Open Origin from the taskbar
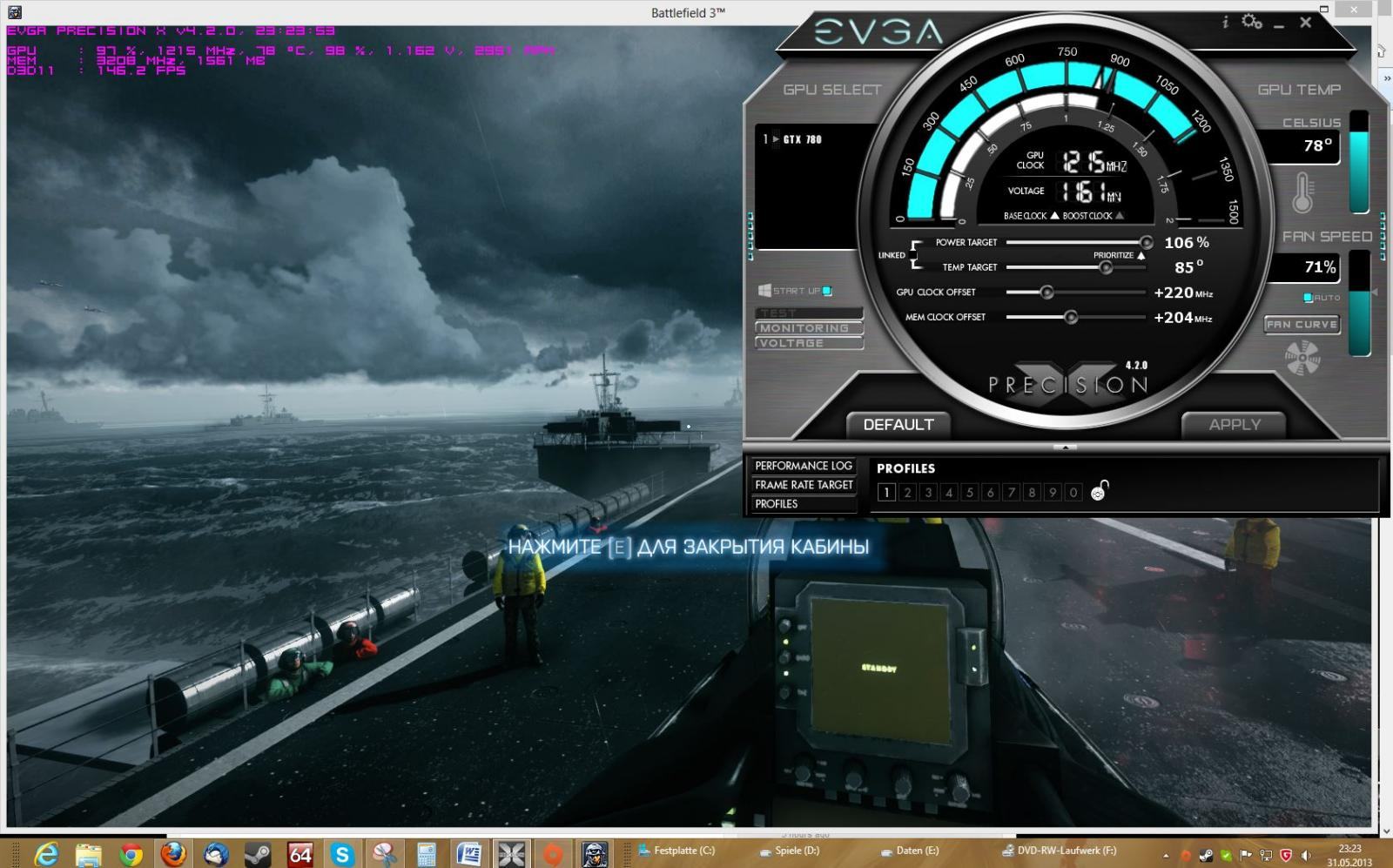Viewport: 1393px width, 868px height. tap(553, 854)
